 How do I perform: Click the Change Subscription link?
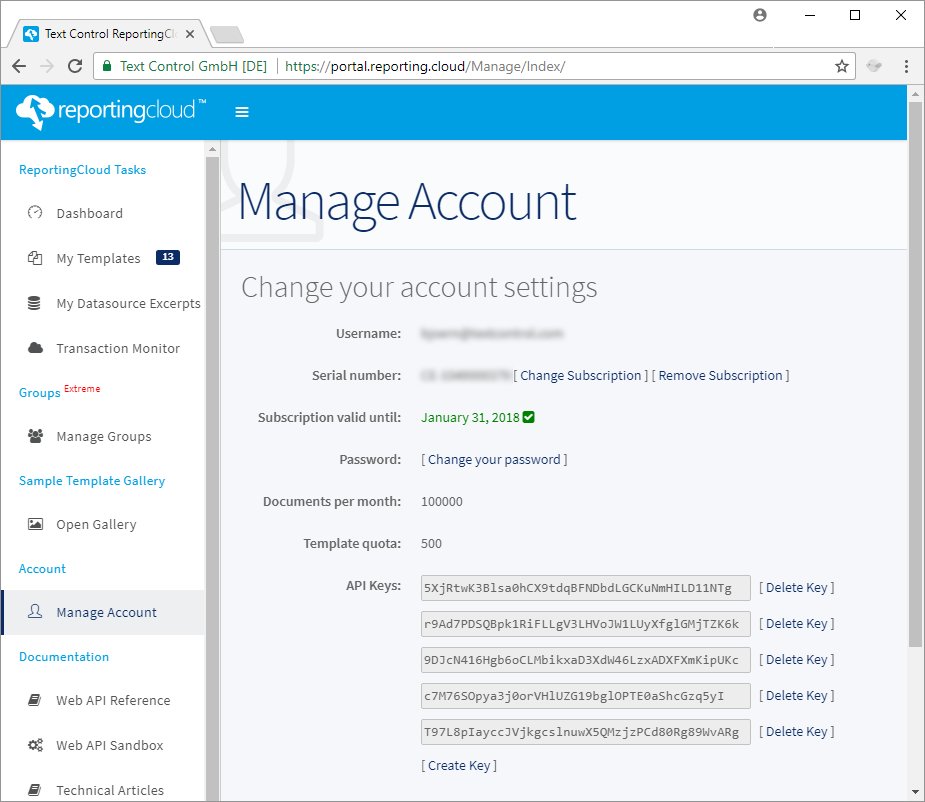click(x=580, y=375)
